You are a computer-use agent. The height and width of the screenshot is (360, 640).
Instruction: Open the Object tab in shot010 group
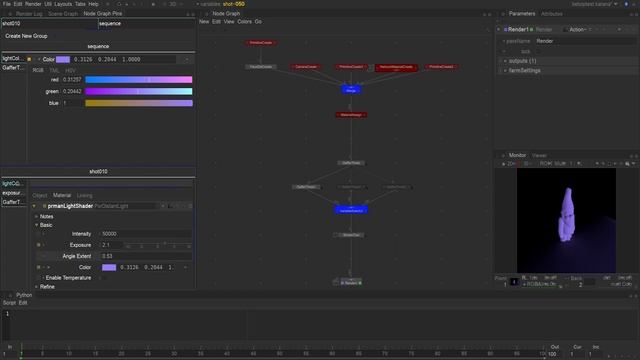tap(40, 196)
